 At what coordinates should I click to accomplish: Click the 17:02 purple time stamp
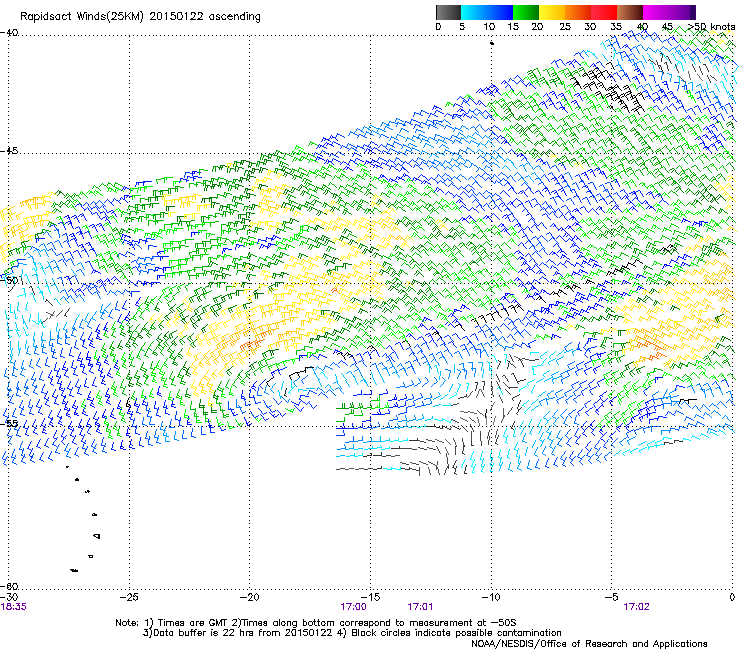pos(636,607)
